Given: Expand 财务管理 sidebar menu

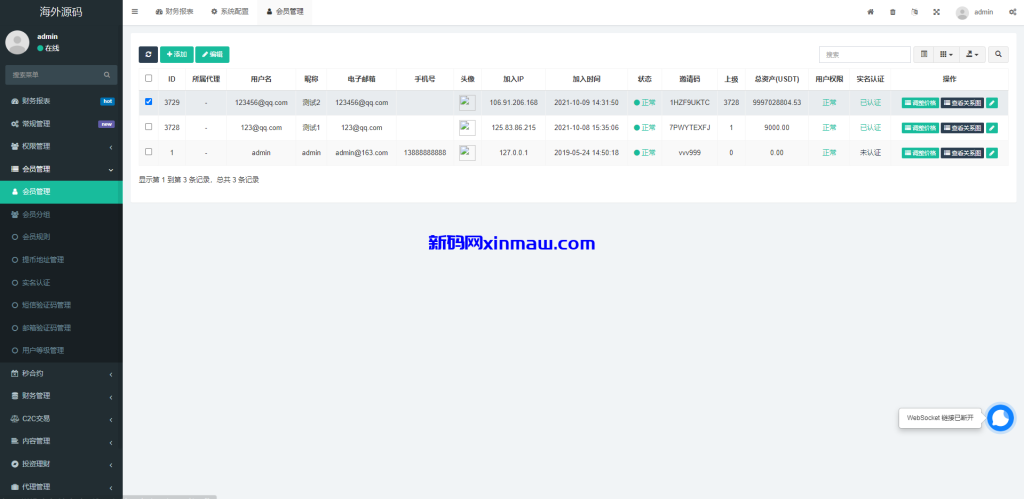Looking at the screenshot, I should [x=61, y=396].
